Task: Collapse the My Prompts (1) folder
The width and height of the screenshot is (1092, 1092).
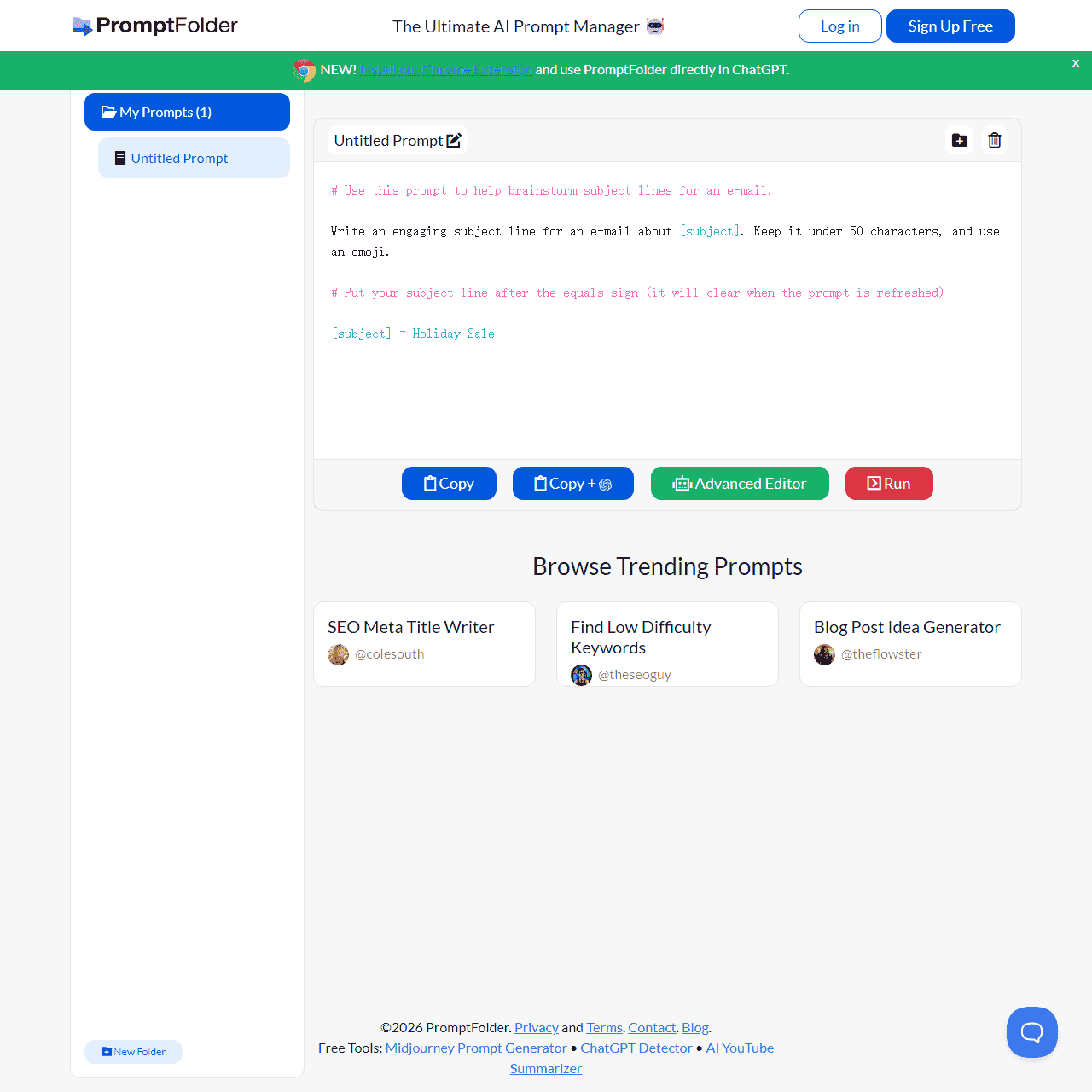Action: tap(187, 112)
